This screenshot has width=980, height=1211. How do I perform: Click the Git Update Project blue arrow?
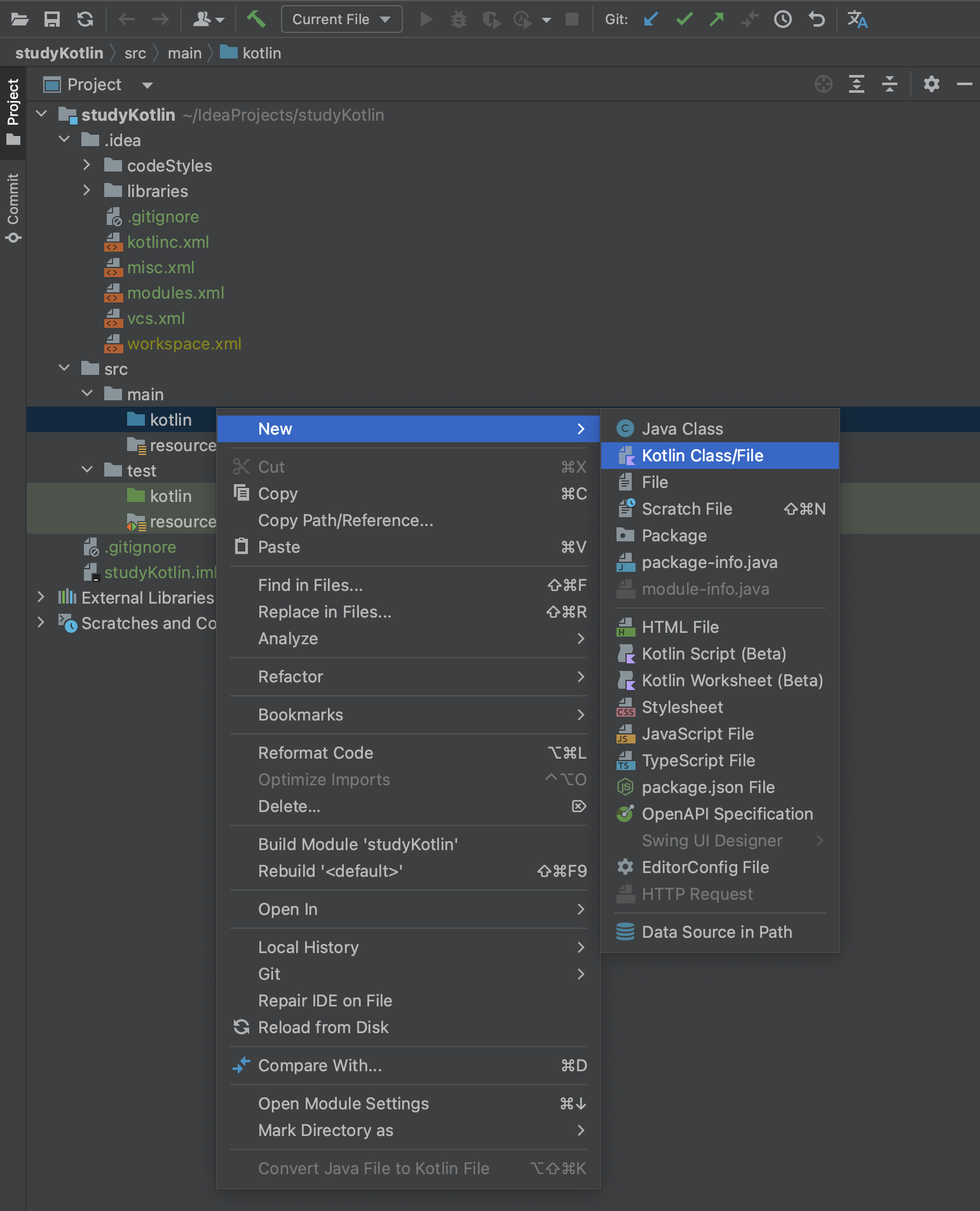(x=651, y=20)
